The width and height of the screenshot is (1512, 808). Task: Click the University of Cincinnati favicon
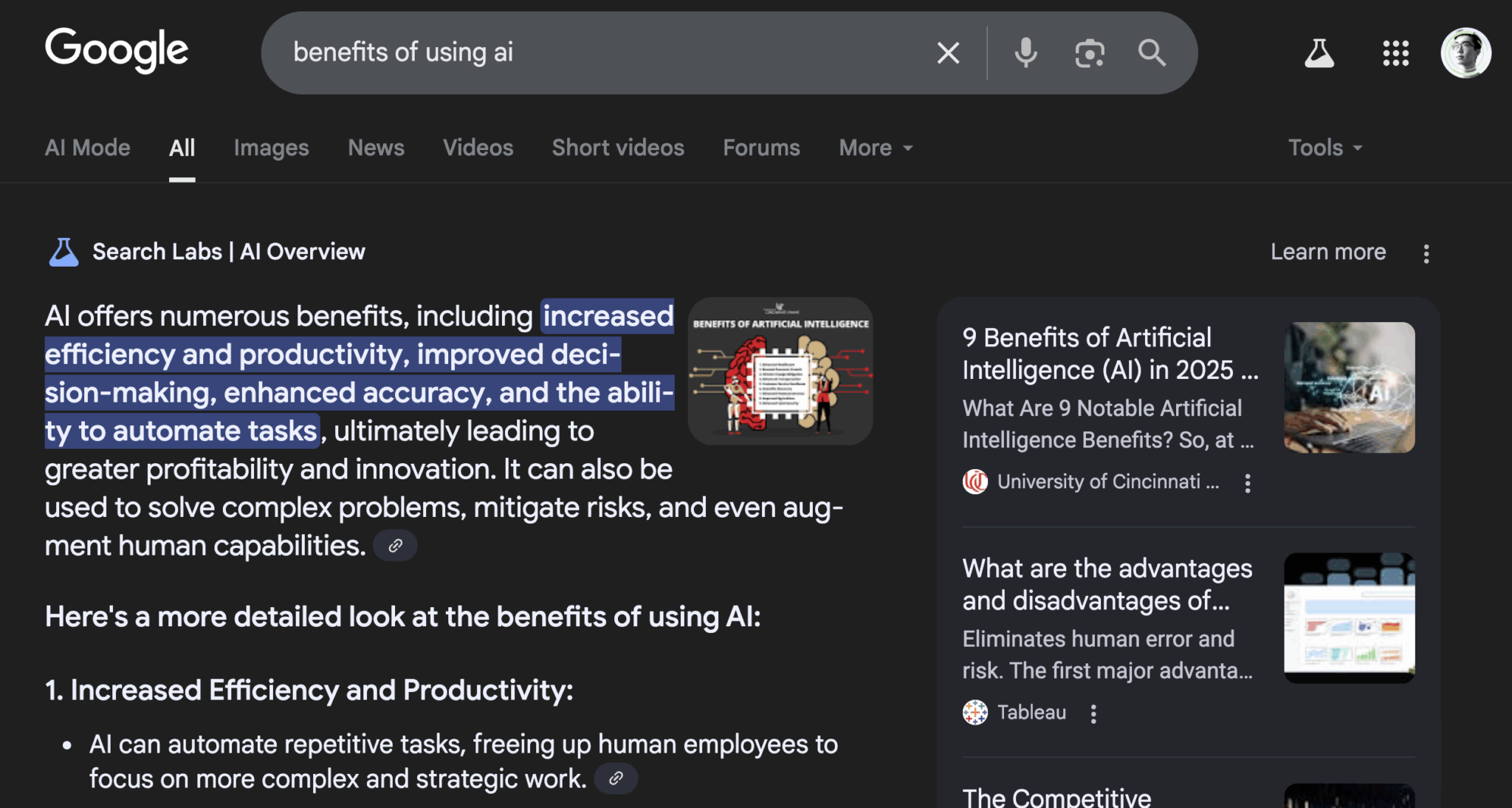[x=975, y=482]
